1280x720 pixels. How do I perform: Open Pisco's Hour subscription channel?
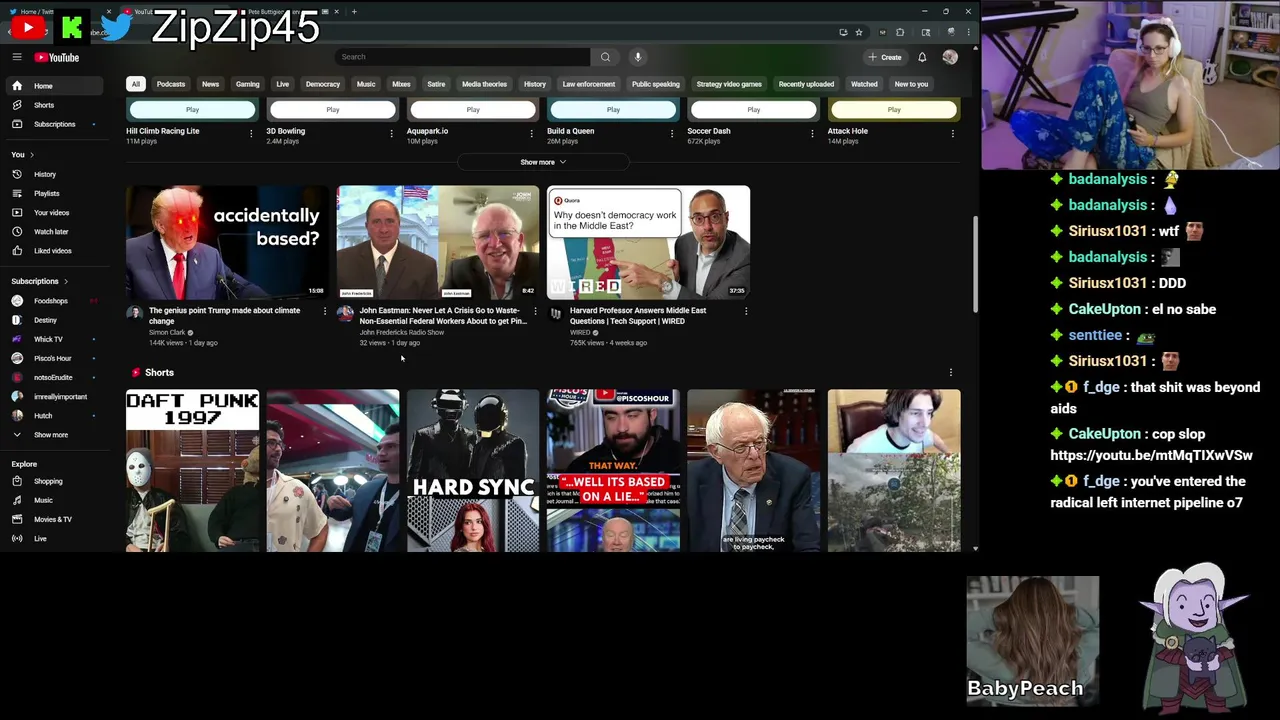point(56,358)
